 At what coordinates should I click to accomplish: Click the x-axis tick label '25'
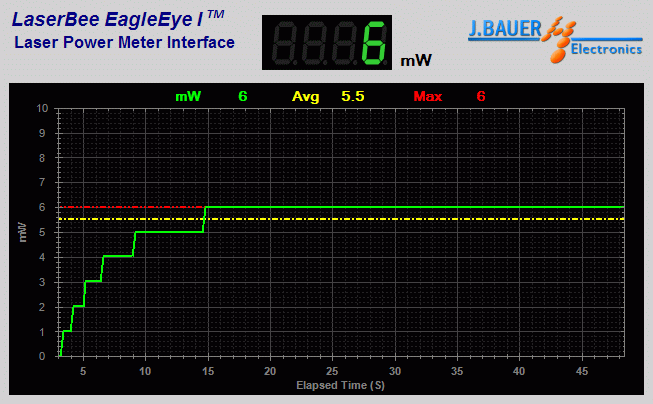(x=332, y=371)
